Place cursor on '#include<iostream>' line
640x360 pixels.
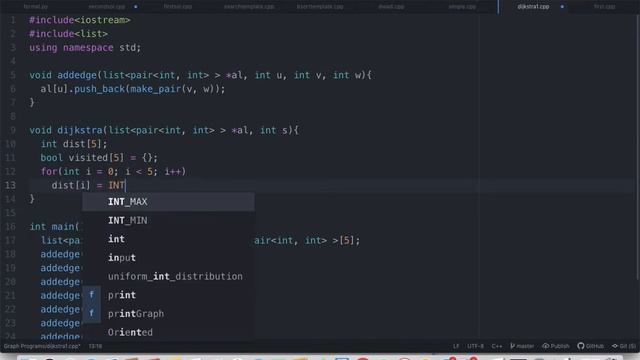[x=80, y=20]
